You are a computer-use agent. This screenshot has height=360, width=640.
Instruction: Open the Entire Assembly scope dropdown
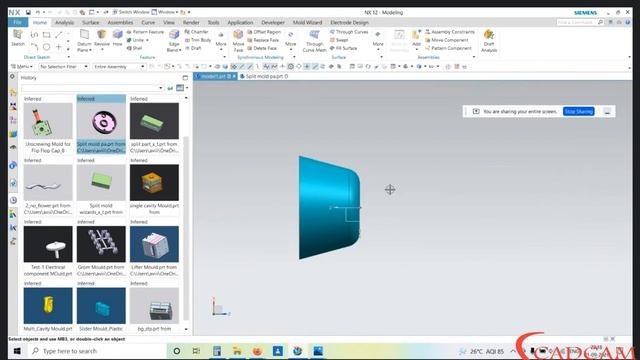click(119, 66)
